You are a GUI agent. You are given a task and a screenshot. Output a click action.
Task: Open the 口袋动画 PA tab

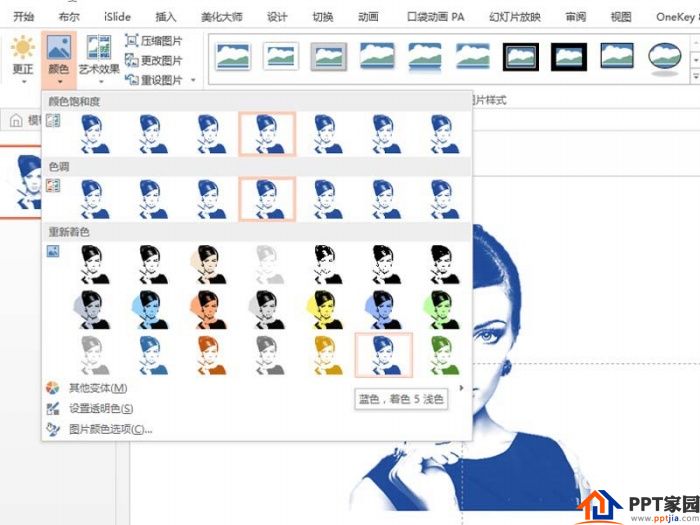pos(435,17)
